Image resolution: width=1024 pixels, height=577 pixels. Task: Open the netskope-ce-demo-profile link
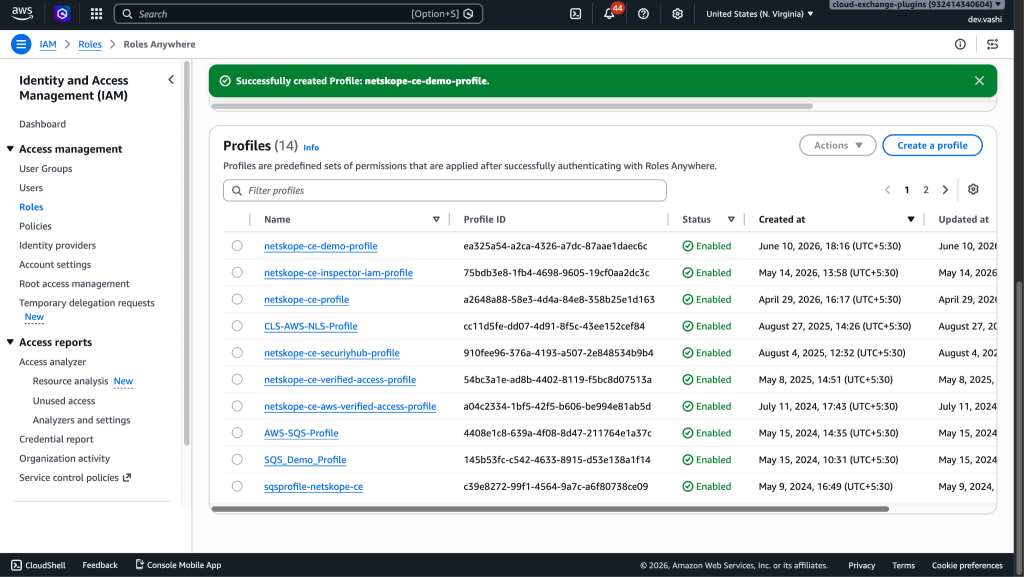pyautogui.click(x=321, y=246)
